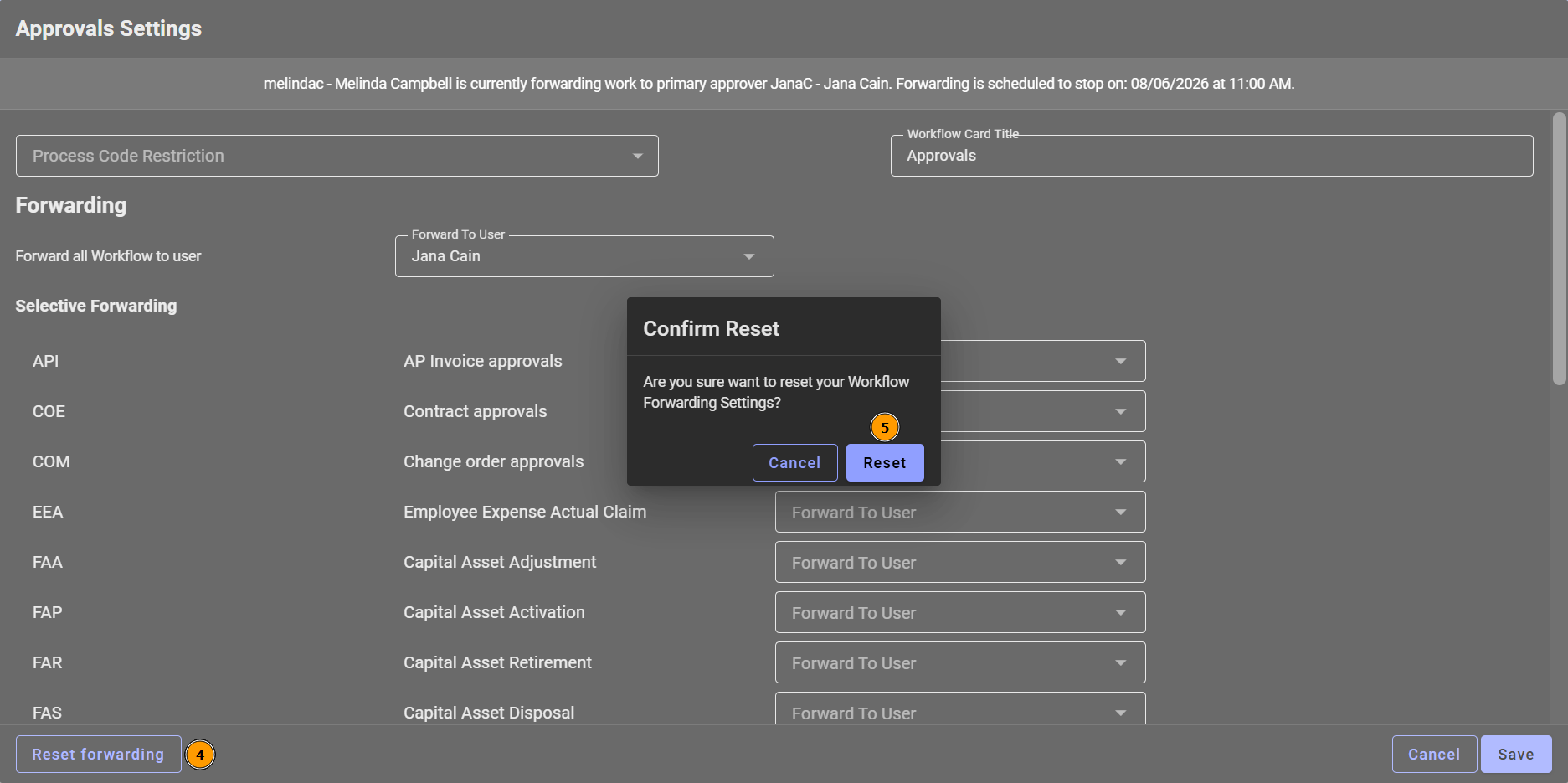Open dropdown arrow for Change order approvals row
This screenshot has width=1568, height=783.
point(1120,461)
